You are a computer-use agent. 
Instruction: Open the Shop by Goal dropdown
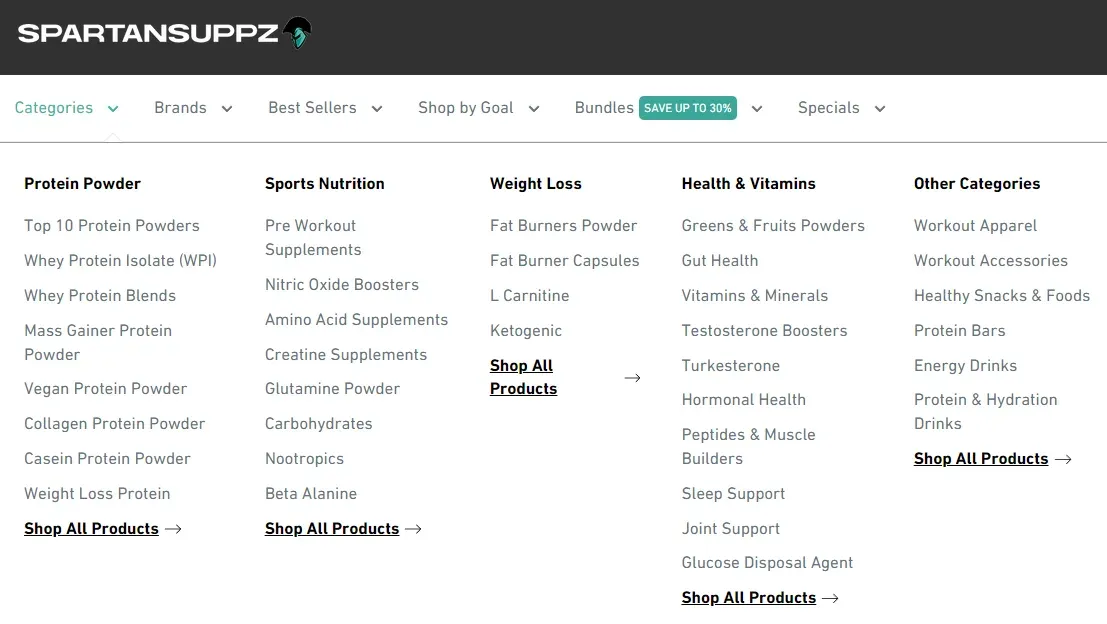coord(478,107)
